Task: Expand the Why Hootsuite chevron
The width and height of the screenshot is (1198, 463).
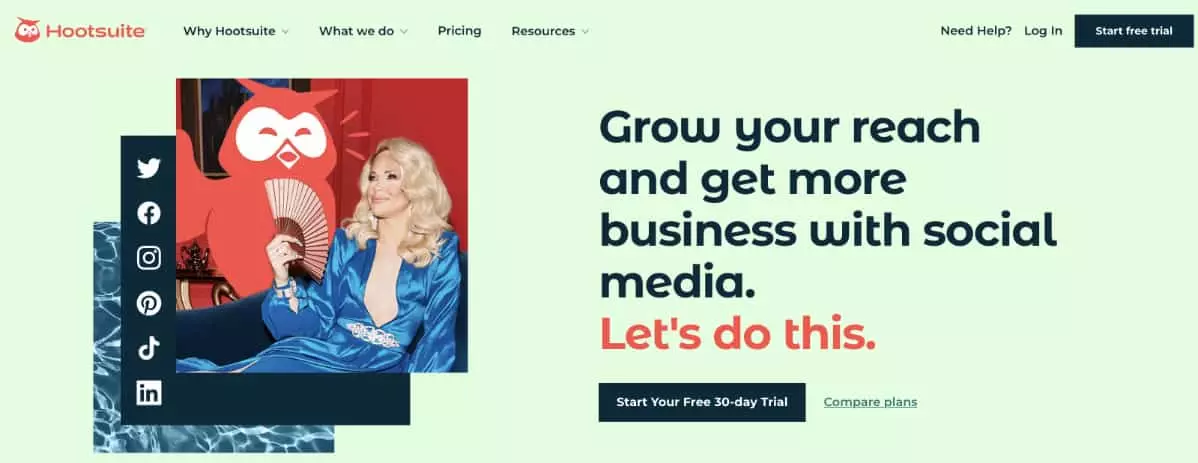Action: tap(285, 32)
